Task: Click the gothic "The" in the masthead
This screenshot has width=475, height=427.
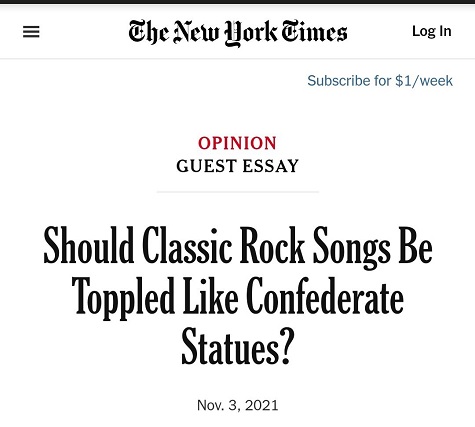Action: (x=148, y=32)
